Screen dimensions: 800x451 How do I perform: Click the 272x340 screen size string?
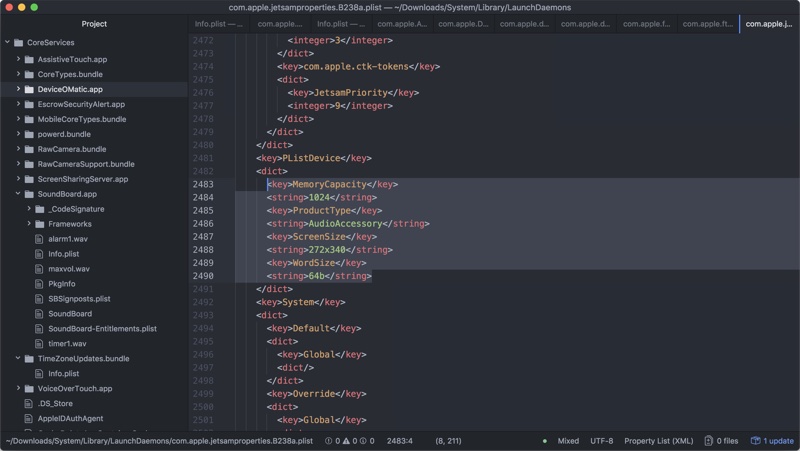click(x=327, y=250)
